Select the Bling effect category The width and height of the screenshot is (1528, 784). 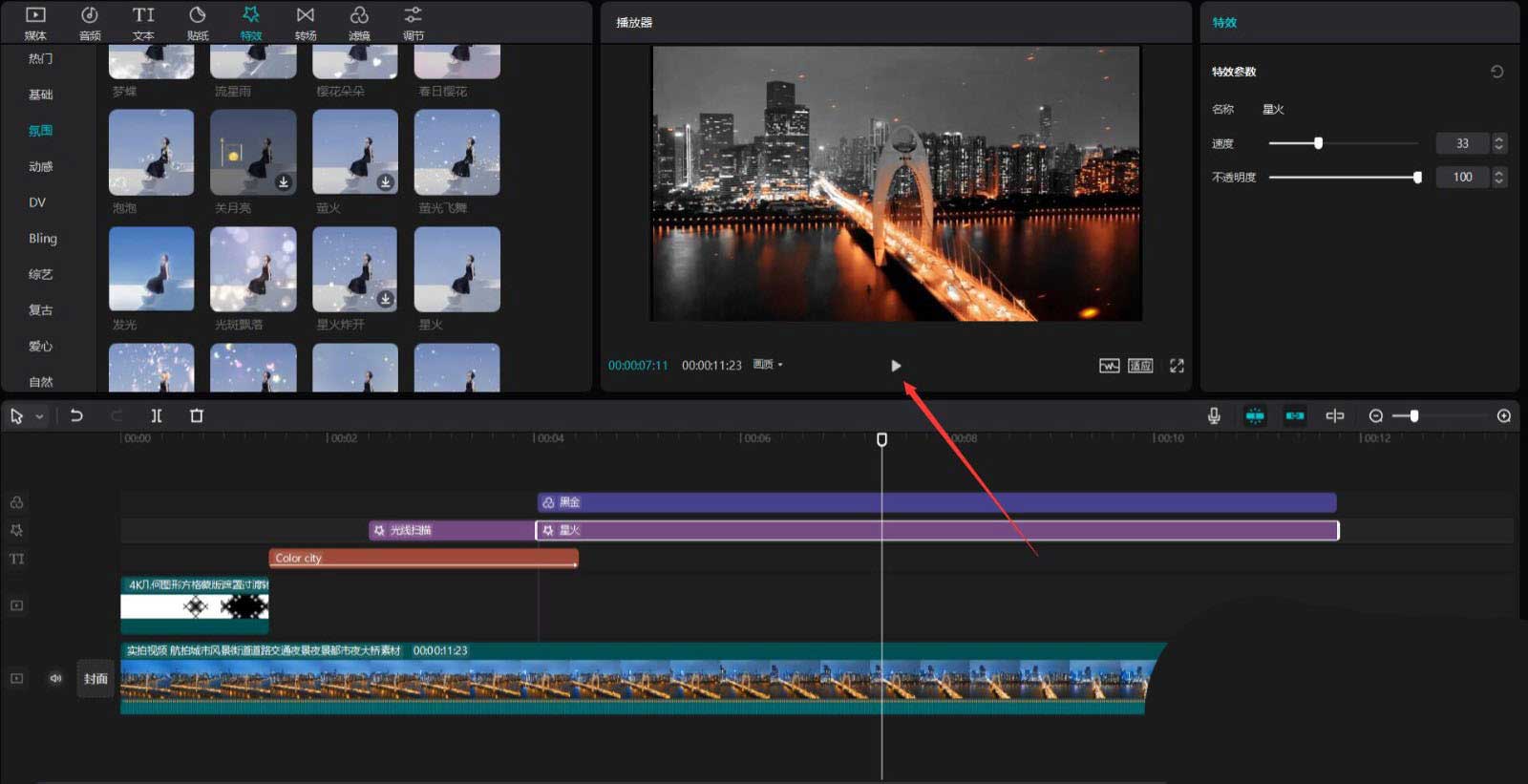[x=43, y=239]
